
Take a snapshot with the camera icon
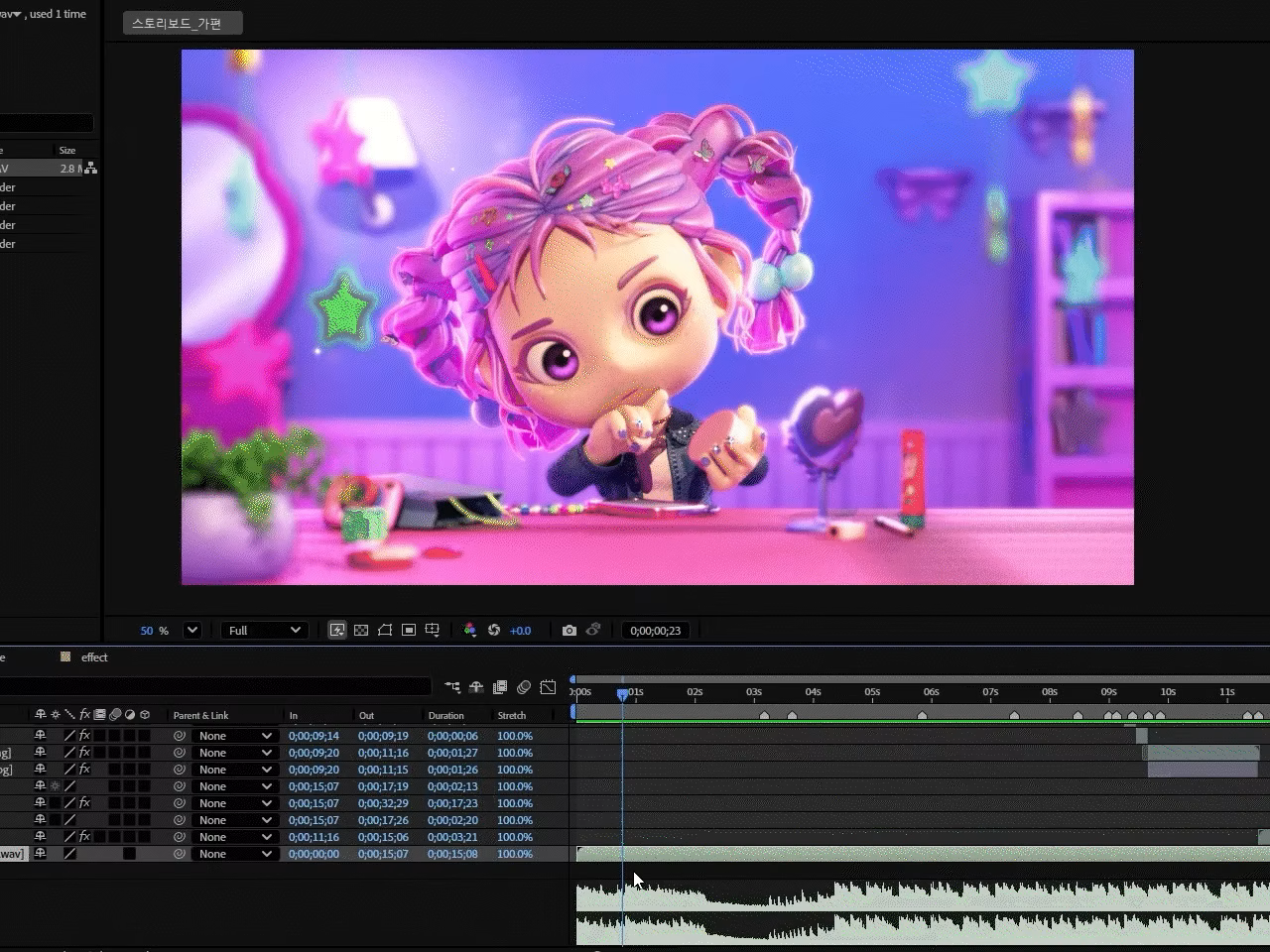pyautogui.click(x=570, y=631)
